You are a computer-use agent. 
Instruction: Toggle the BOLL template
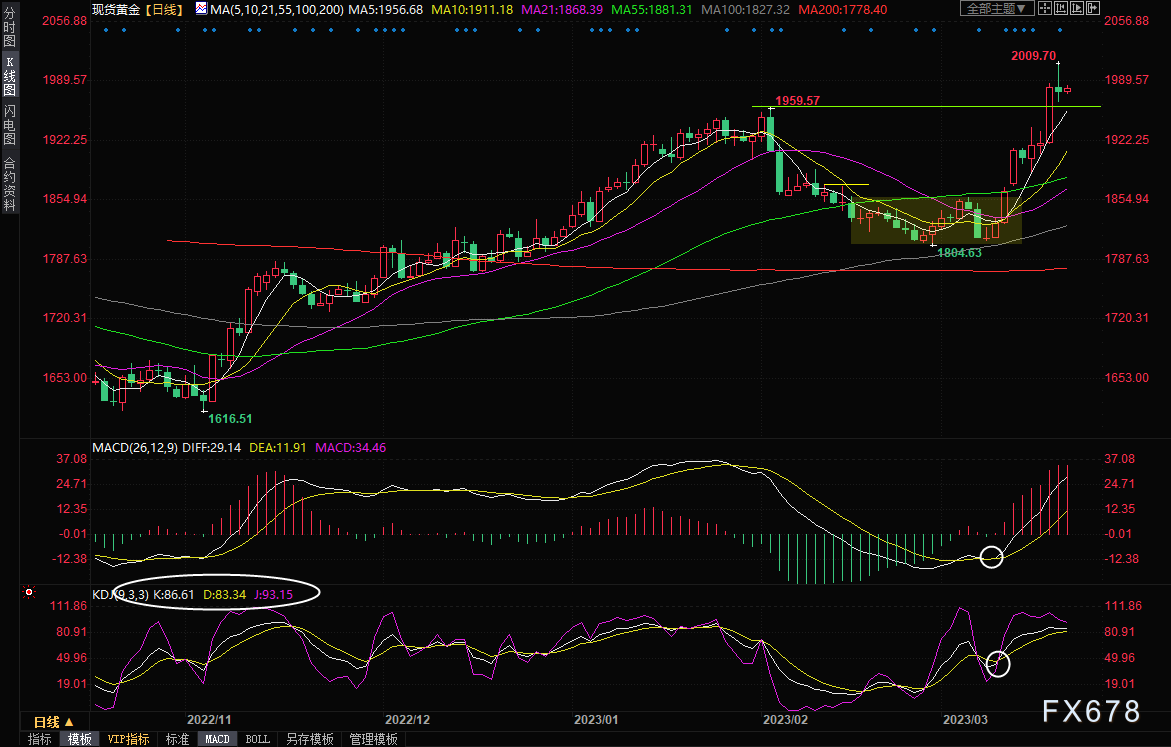[x=258, y=739]
